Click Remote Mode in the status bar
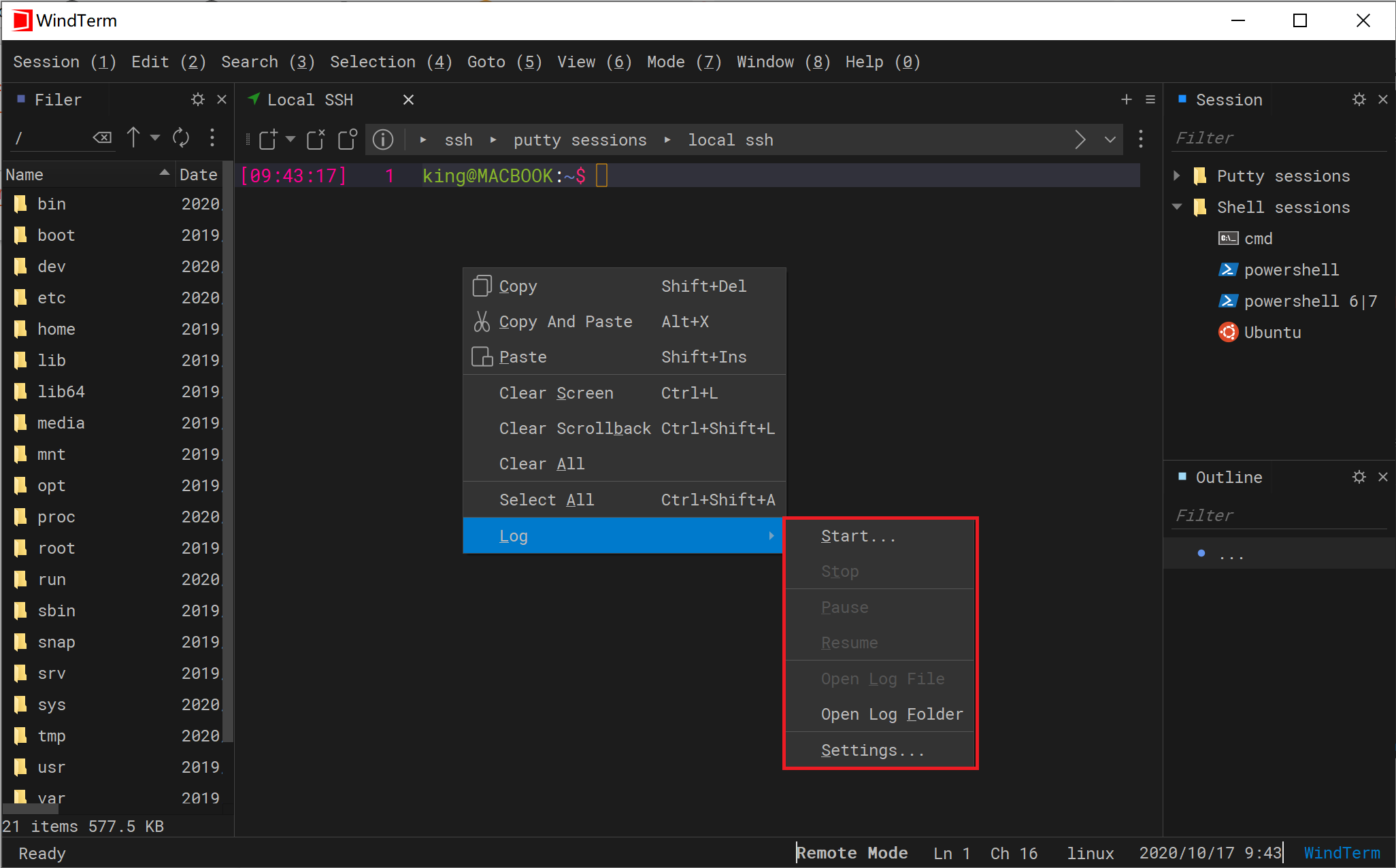 (x=852, y=853)
